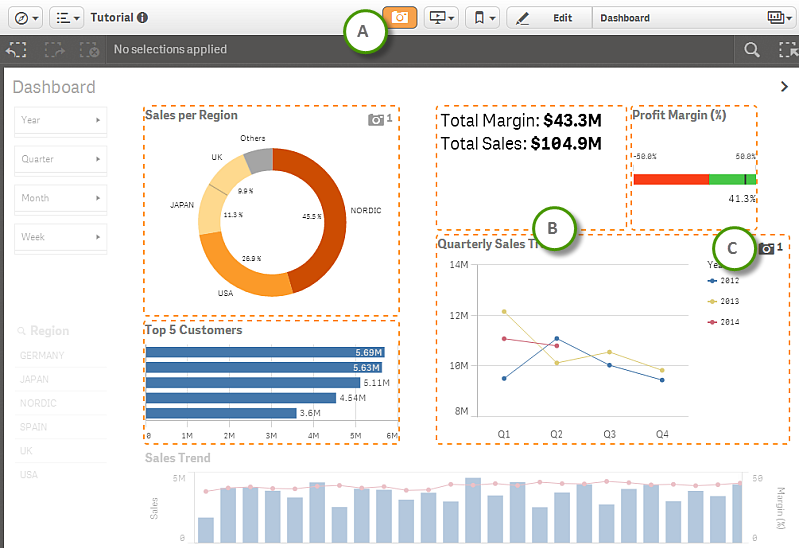This screenshot has width=799, height=548.
Task: Step back in selections
Action: point(16,49)
